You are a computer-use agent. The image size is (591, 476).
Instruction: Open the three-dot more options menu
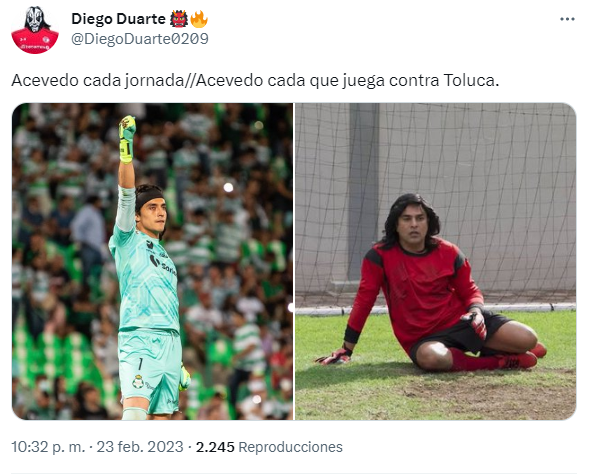(x=567, y=19)
